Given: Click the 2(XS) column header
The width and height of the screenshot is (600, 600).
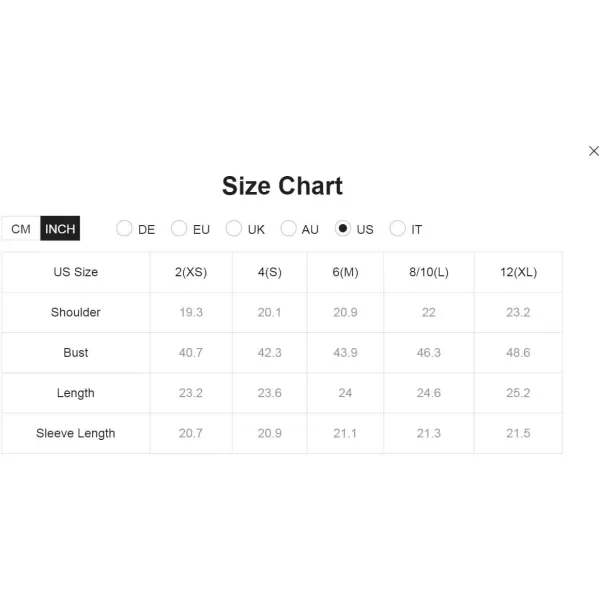Looking at the screenshot, I should (x=191, y=272).
